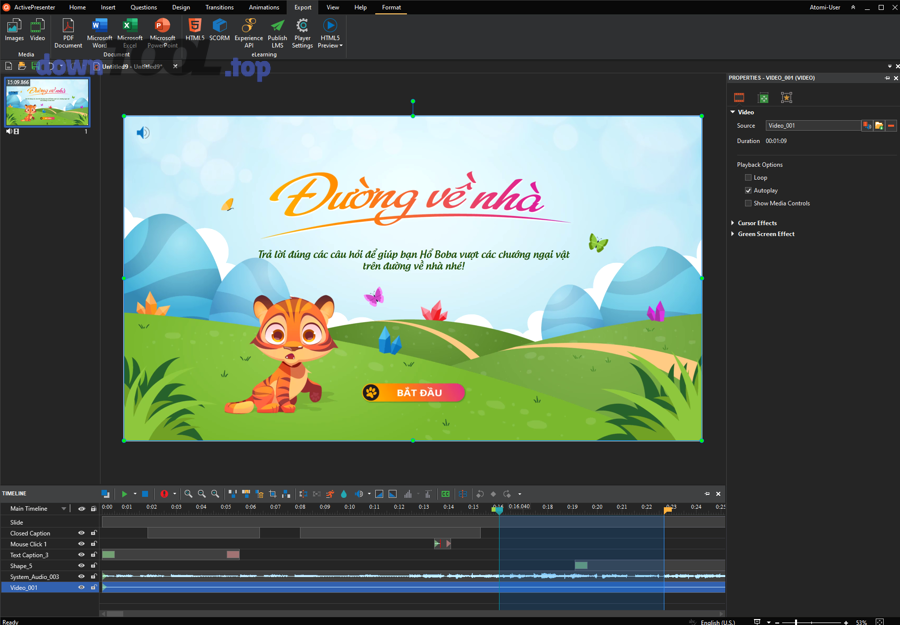Uncheck the Autoplay option
900x625 pixels.
(748, 191)
